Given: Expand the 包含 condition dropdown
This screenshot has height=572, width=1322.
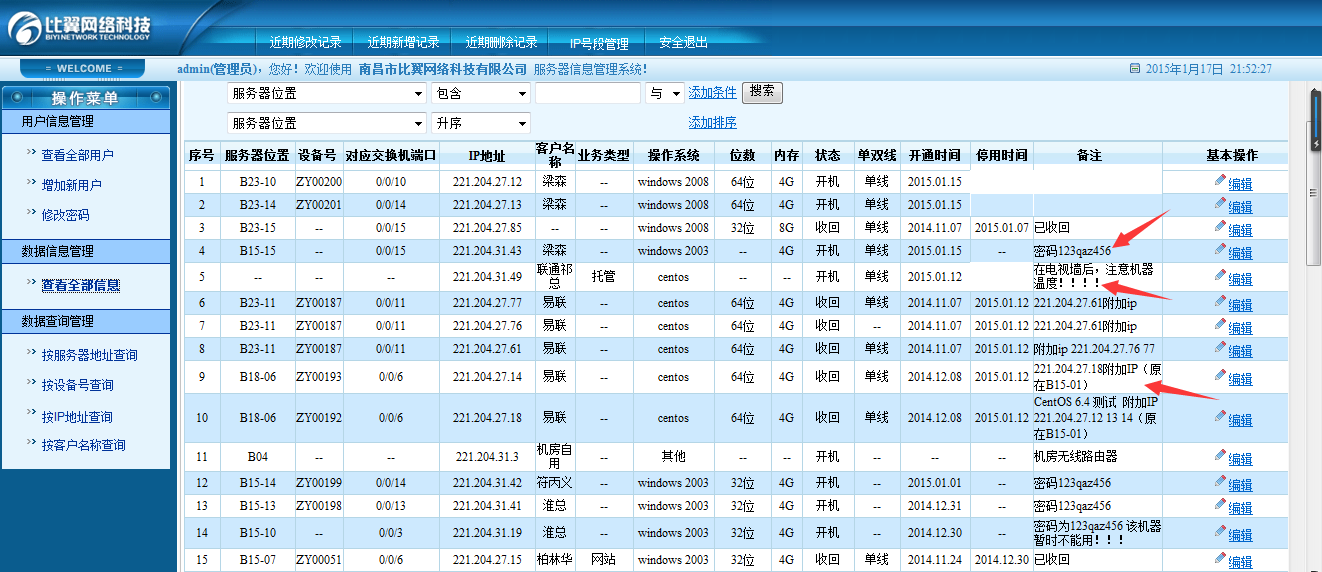Looking at the screenshot, I should [481, 93].
